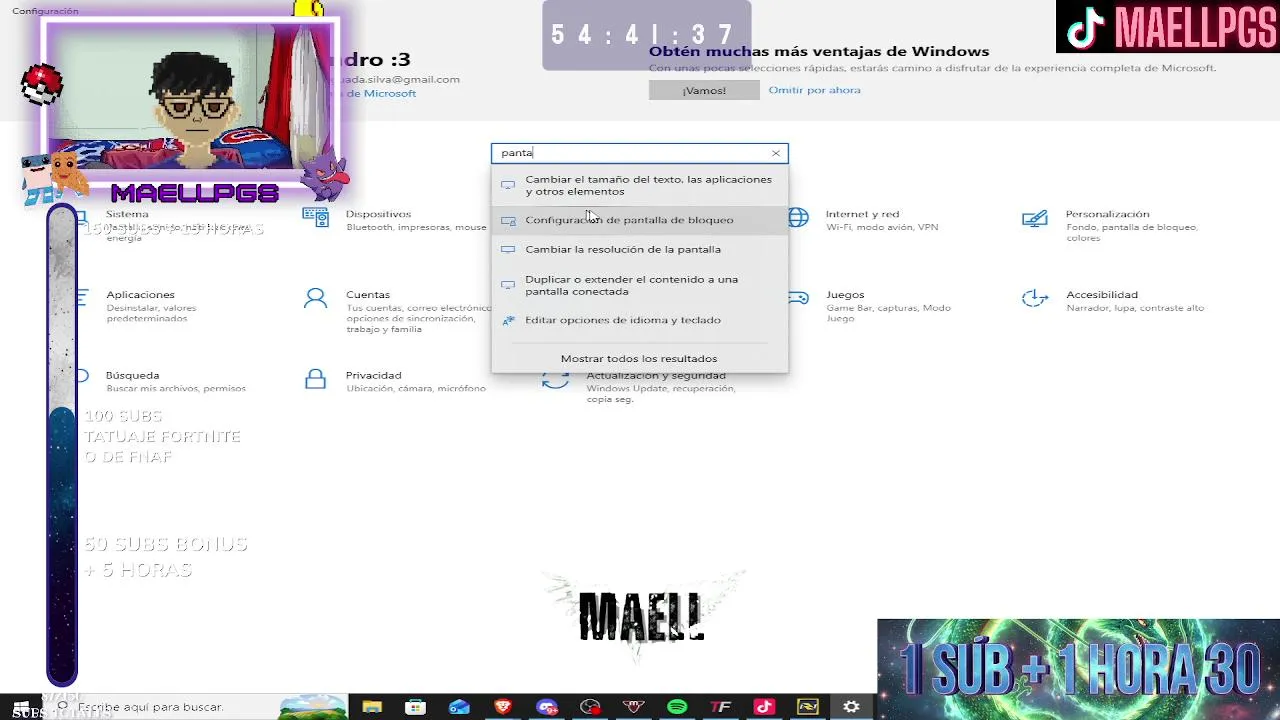
Task: Click the Juegos controller icon
Action: point(798,298)
